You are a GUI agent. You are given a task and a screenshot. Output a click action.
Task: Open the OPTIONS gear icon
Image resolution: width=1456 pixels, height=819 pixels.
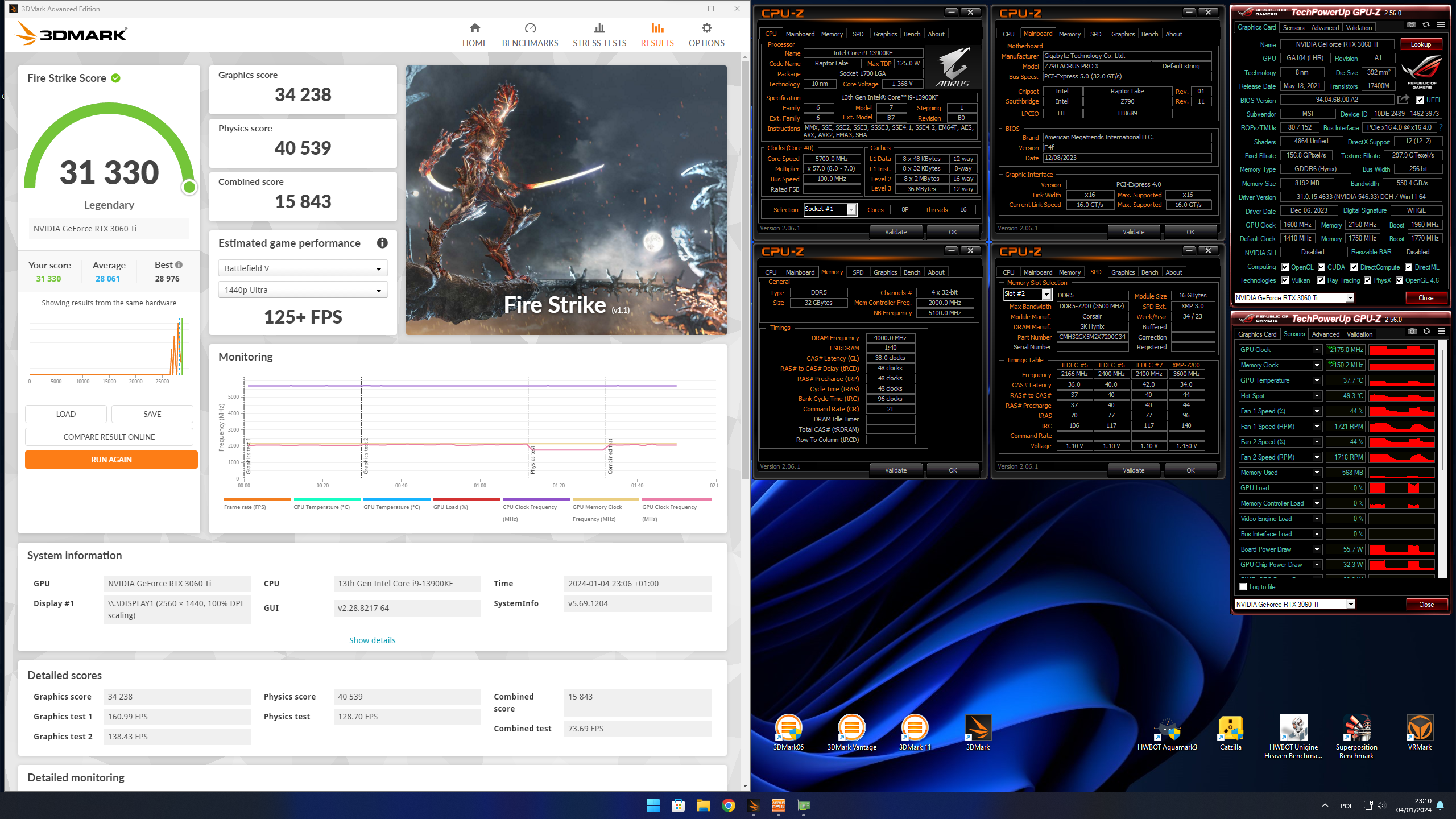(x=706, y=28)
